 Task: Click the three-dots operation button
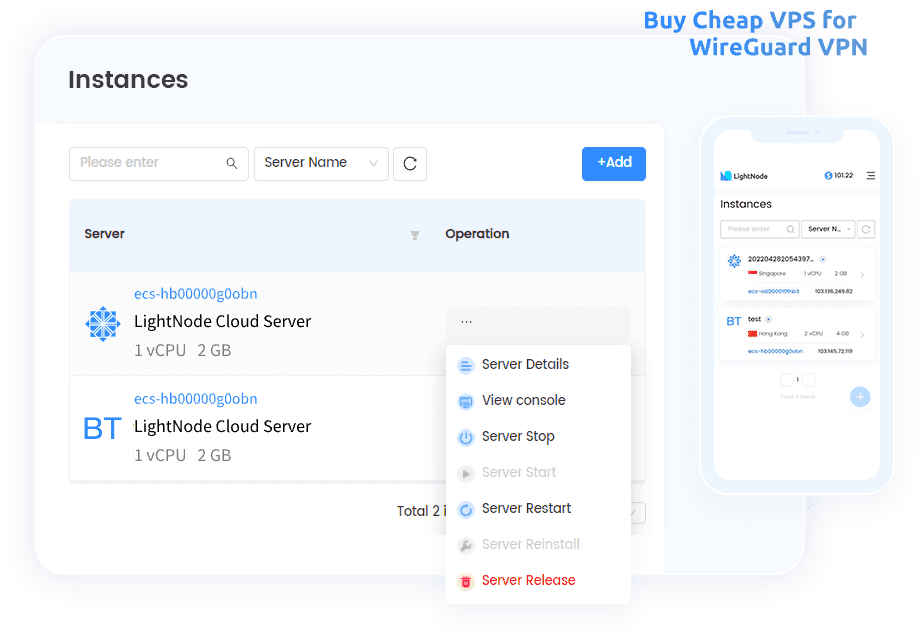pos(466,322)
